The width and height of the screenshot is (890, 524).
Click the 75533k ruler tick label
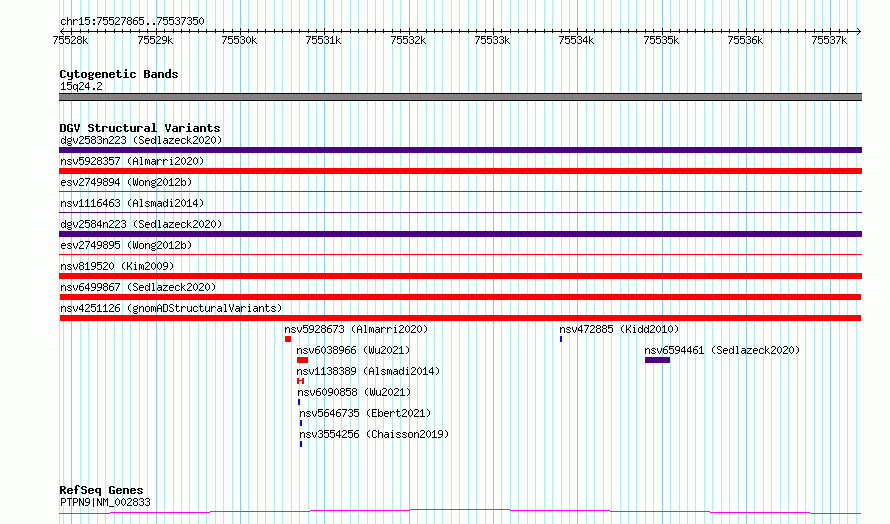pyautogui.click(x=492, y=40)
